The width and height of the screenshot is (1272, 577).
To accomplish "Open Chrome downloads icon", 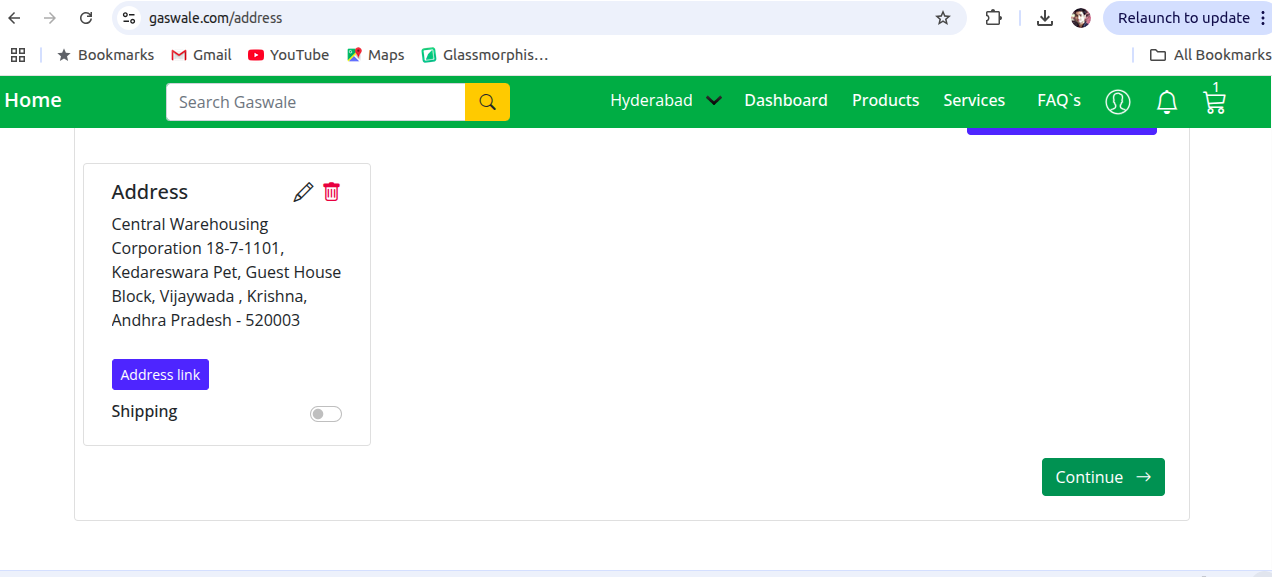I will [1044, 18].
